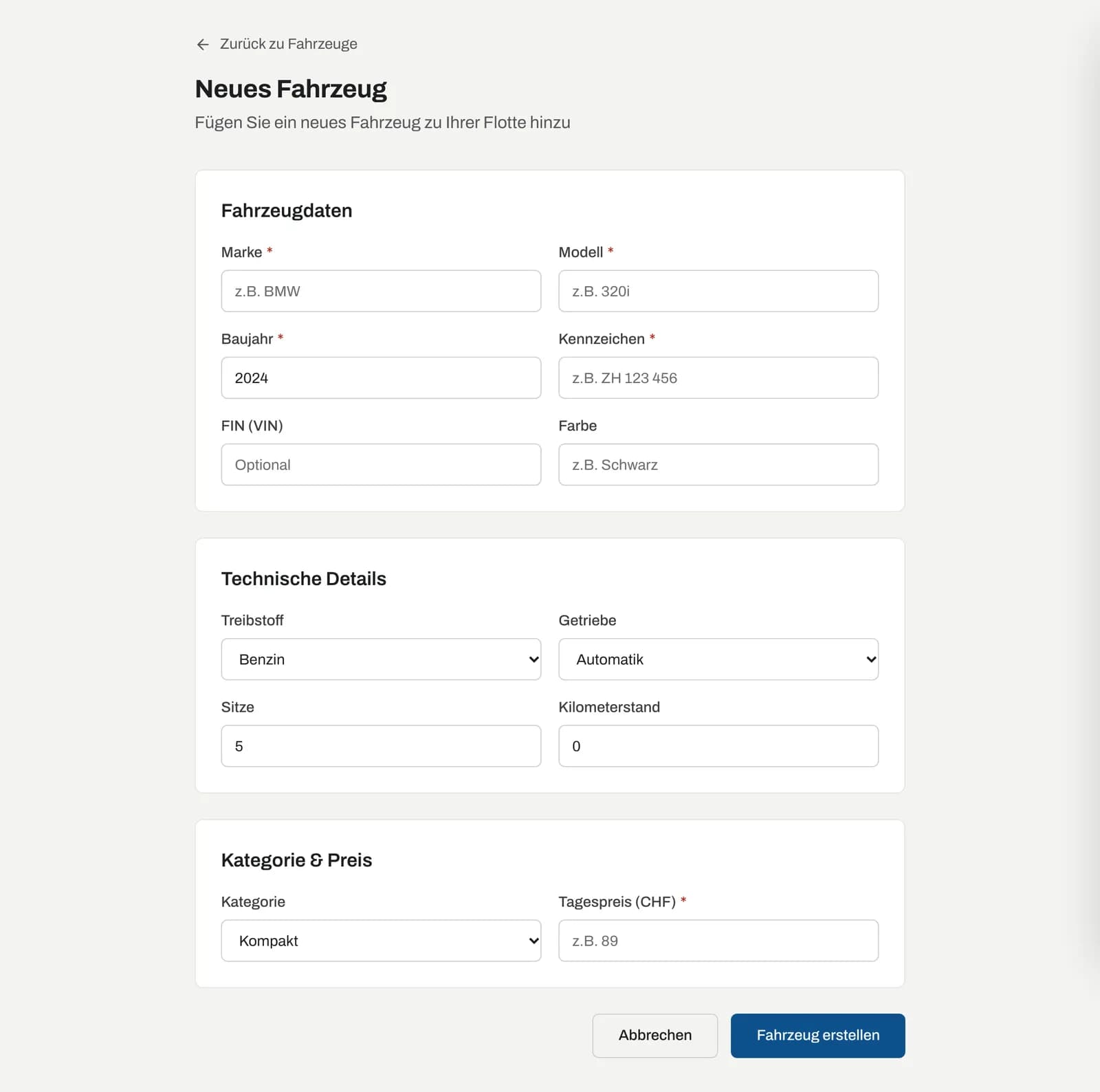The width and height of the screenshot is (1100, 1092).
Task: Focus the Tagespreis (CHF) input field
Action: [x=718, y=941]
